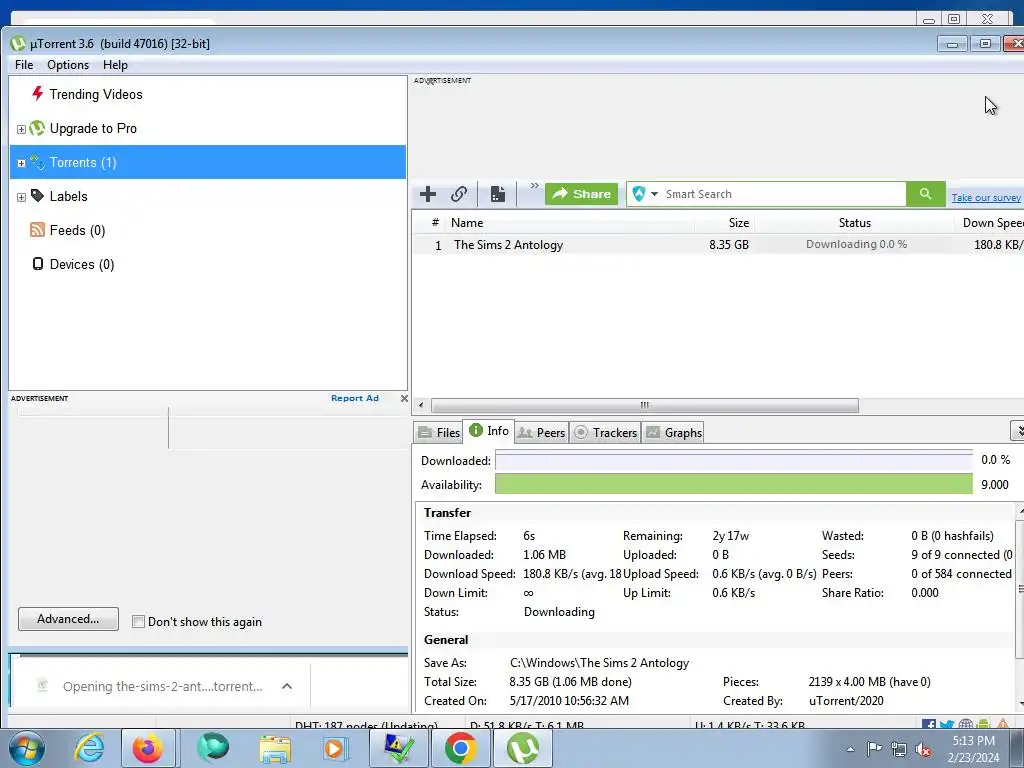This screenshot has width=1024, height=768.
Task: Click the Feeds RSS icon
Action: click(x=37, y=229)
